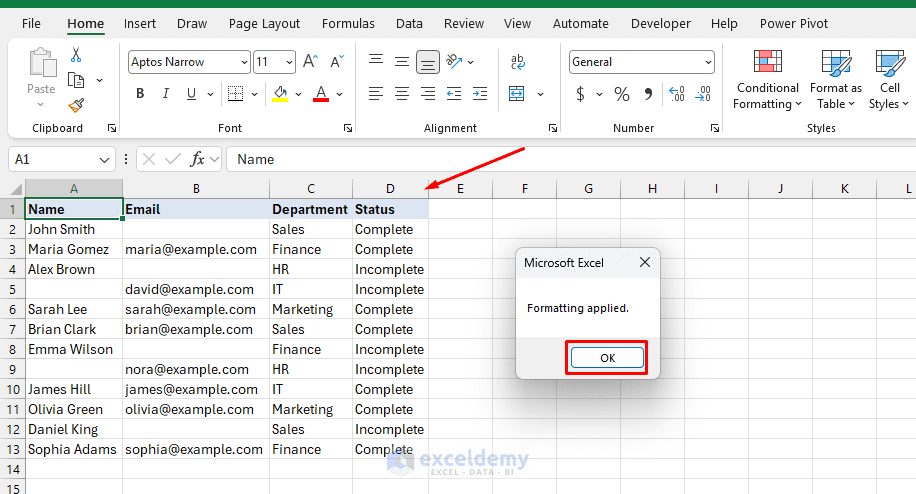Apply accounting dollar number format
Screen dimensions: 916x494
click(x=580, y=93)
